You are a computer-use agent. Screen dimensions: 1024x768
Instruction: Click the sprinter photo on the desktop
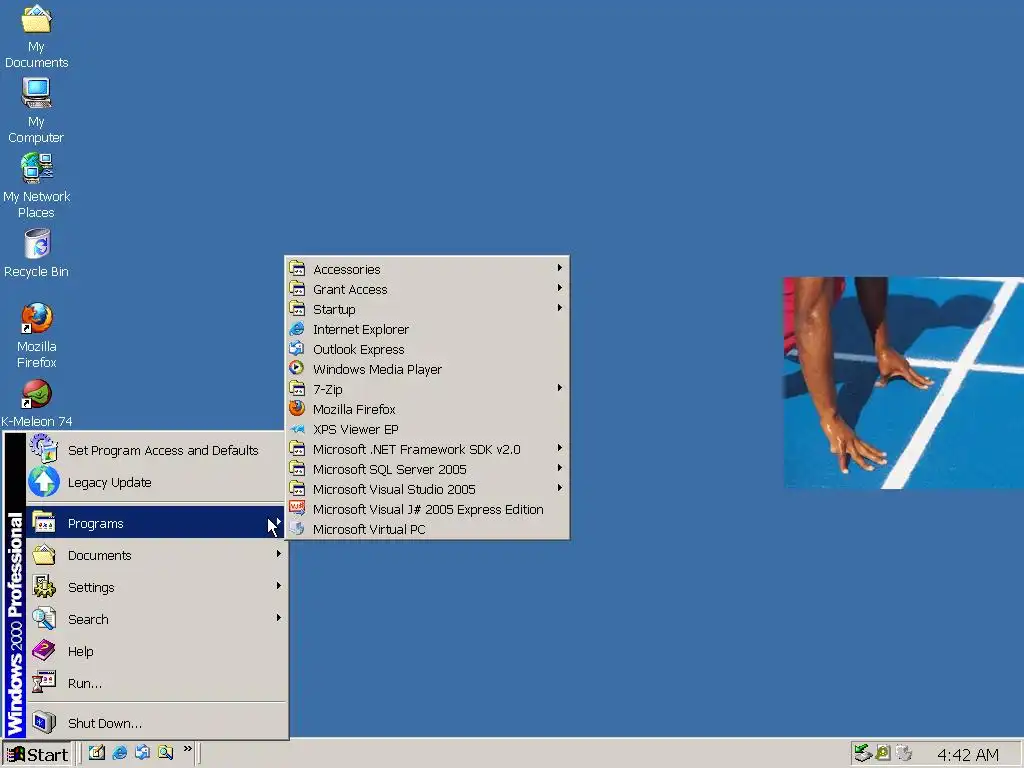[x=903, y=383]
